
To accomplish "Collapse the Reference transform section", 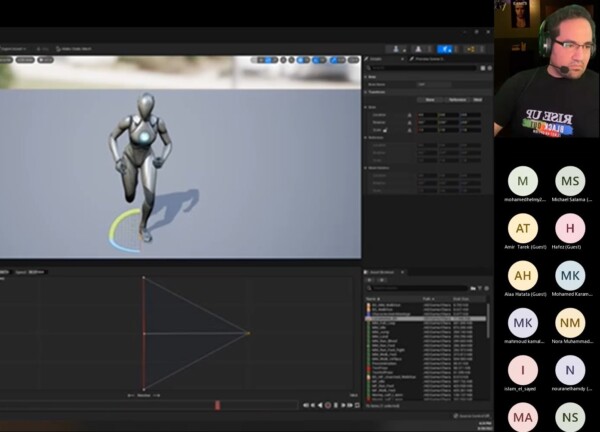I will click(367, 138).
